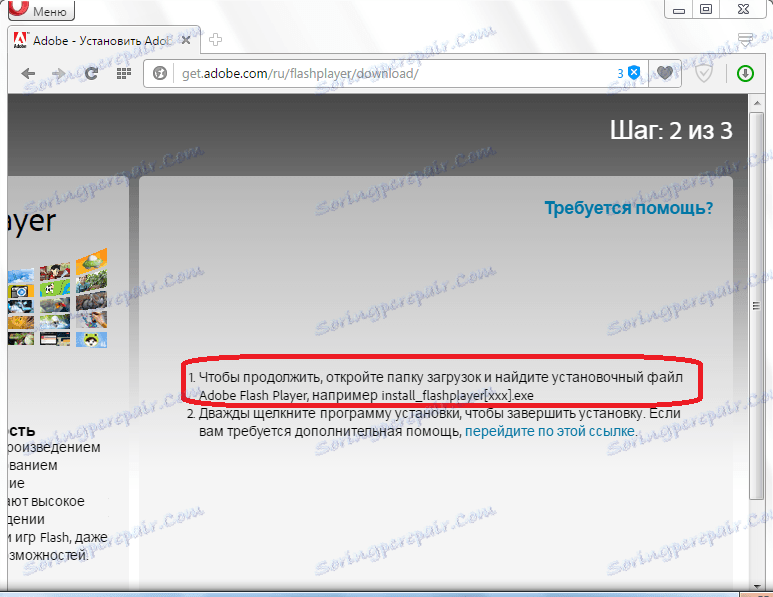773x597 pixels.
Task: Open the tab menu icon at top right
Action: [x=746, y=39]
